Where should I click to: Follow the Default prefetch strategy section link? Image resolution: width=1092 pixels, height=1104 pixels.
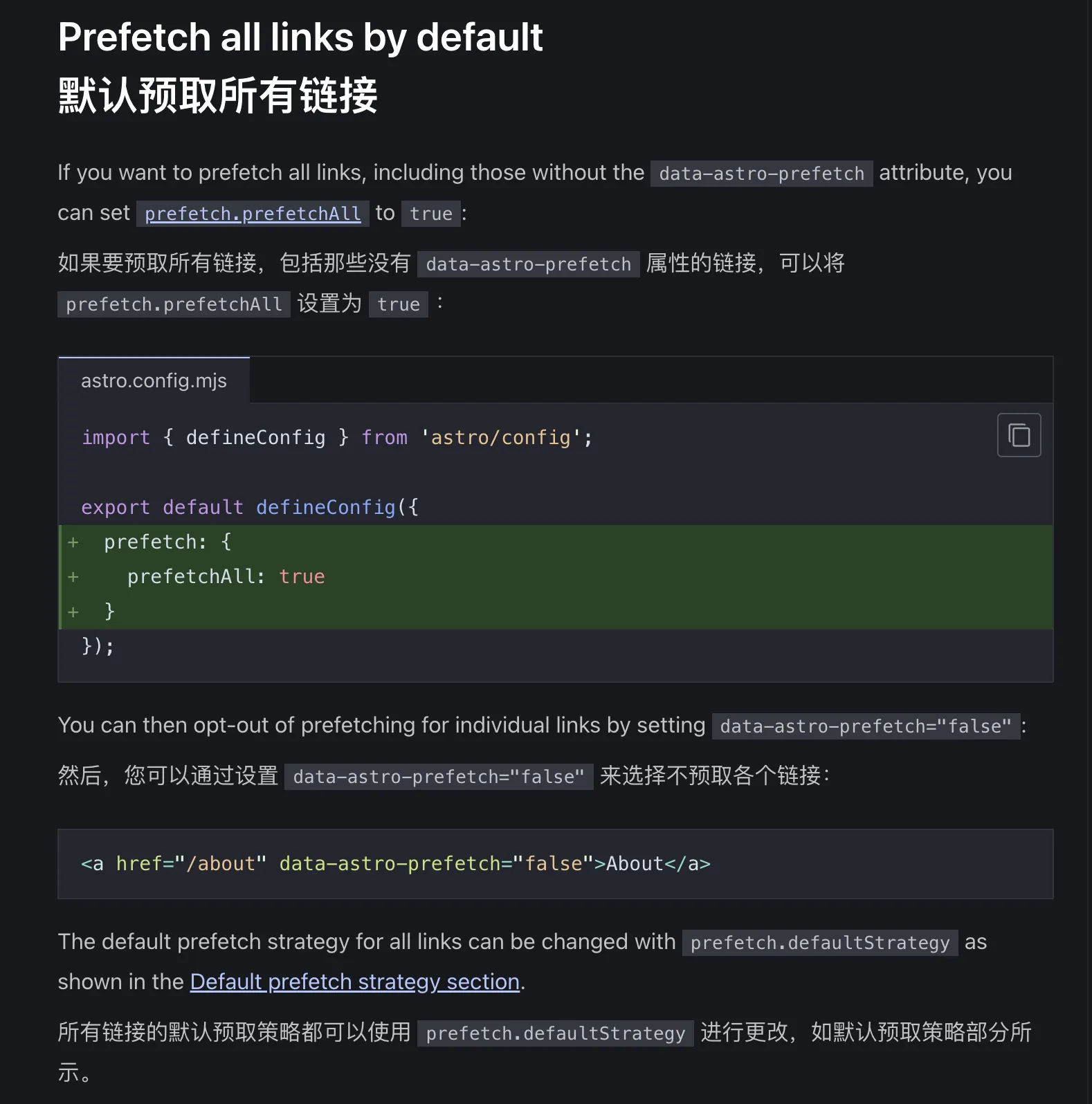[x=354, y=982]
